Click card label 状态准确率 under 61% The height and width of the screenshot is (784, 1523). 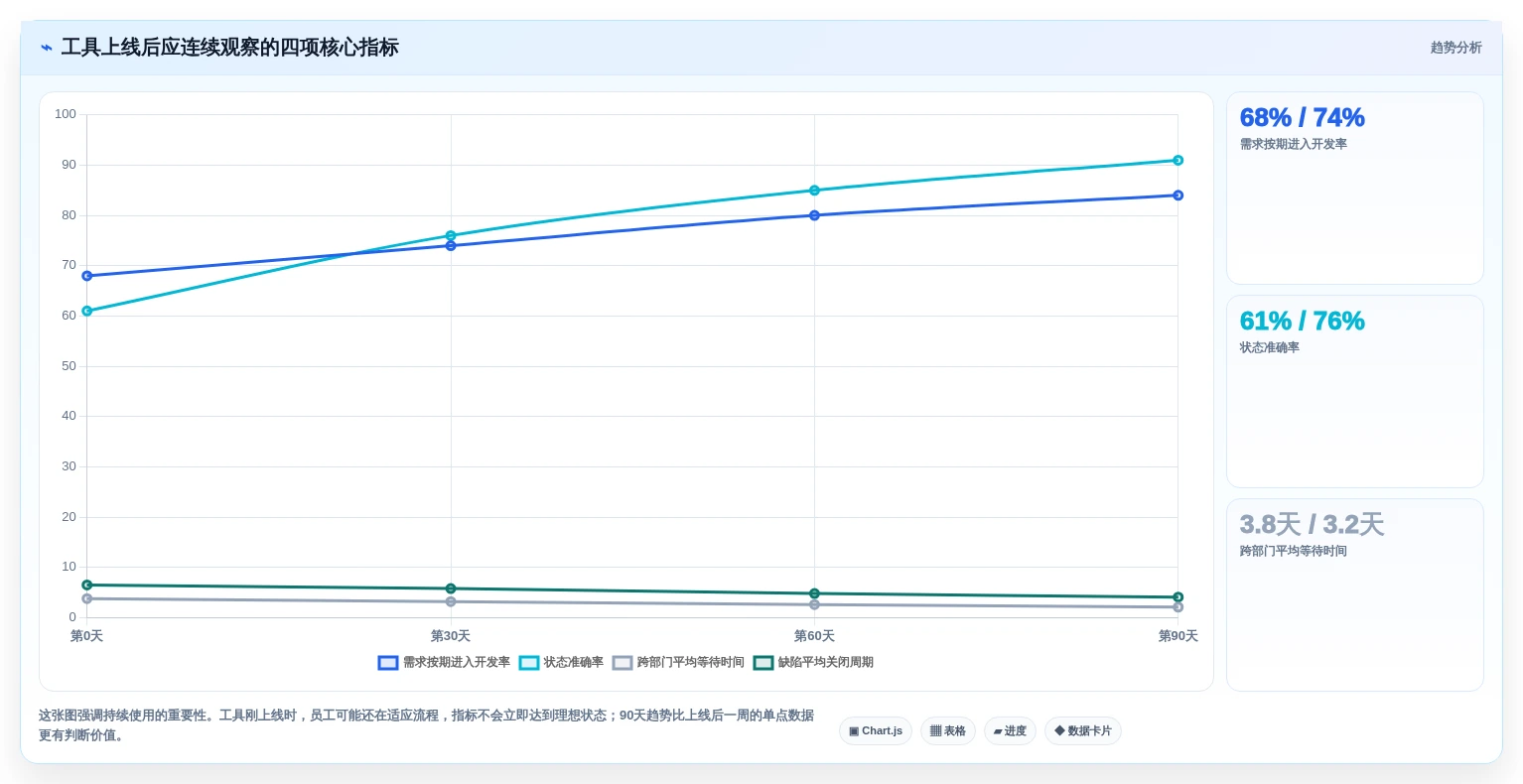pyautogui.click(x=1269, y=347)
